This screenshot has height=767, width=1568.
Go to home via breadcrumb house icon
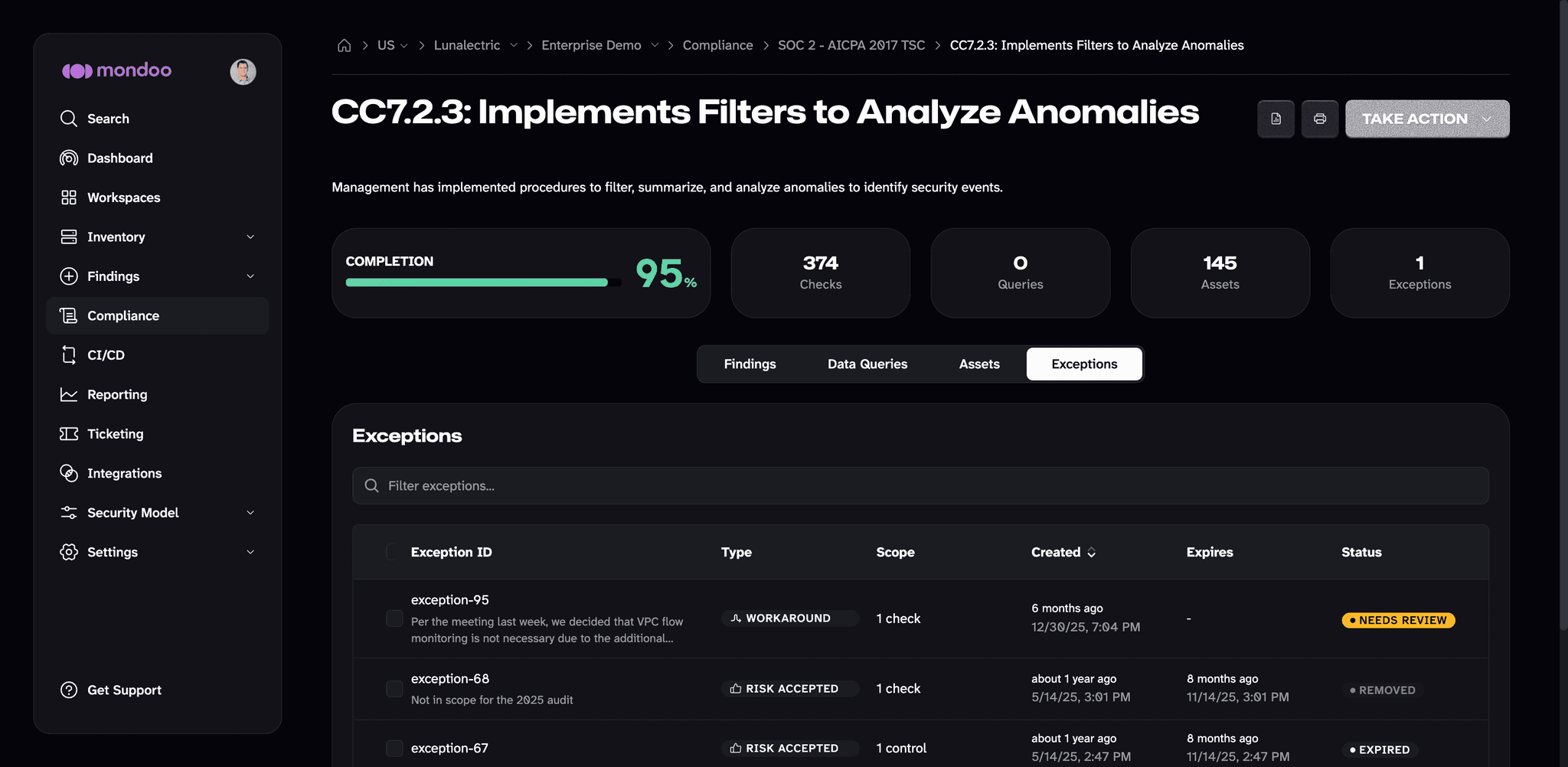coord(345,45)
